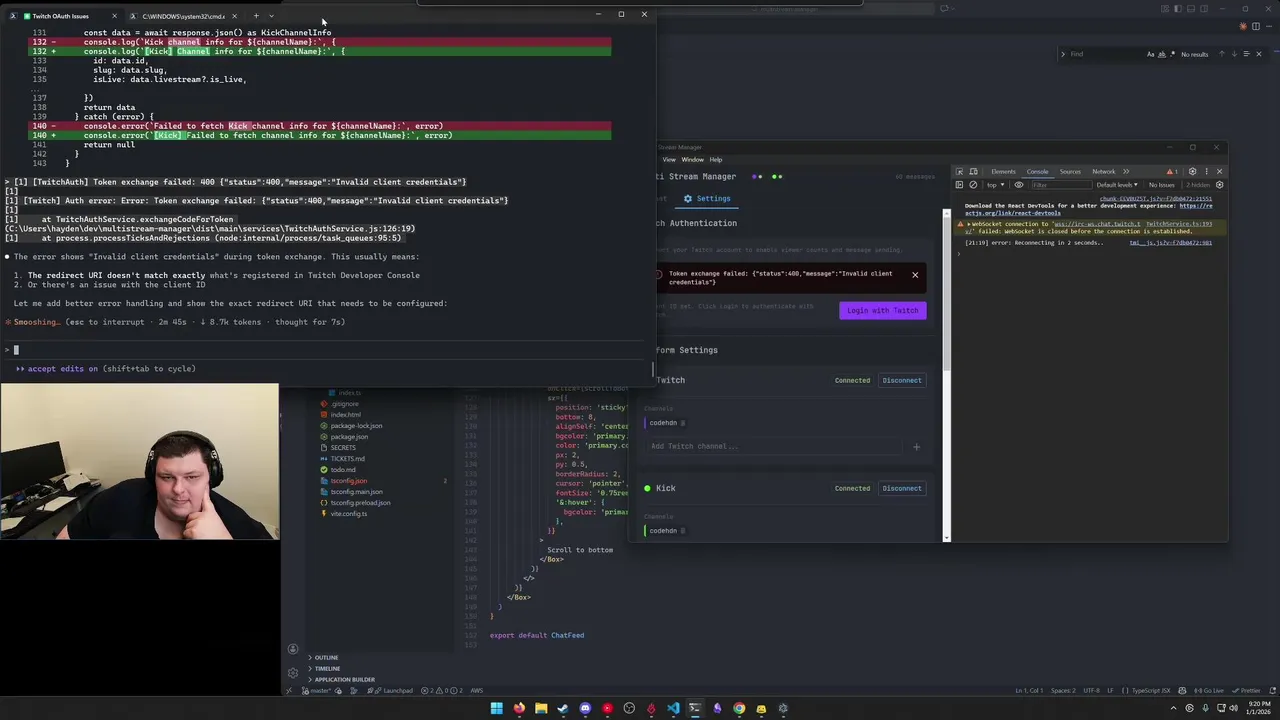The height and width of the screenshot is (720, 1280).
Task: Click the Find box previous match arrow
Action: [1221, 54]
